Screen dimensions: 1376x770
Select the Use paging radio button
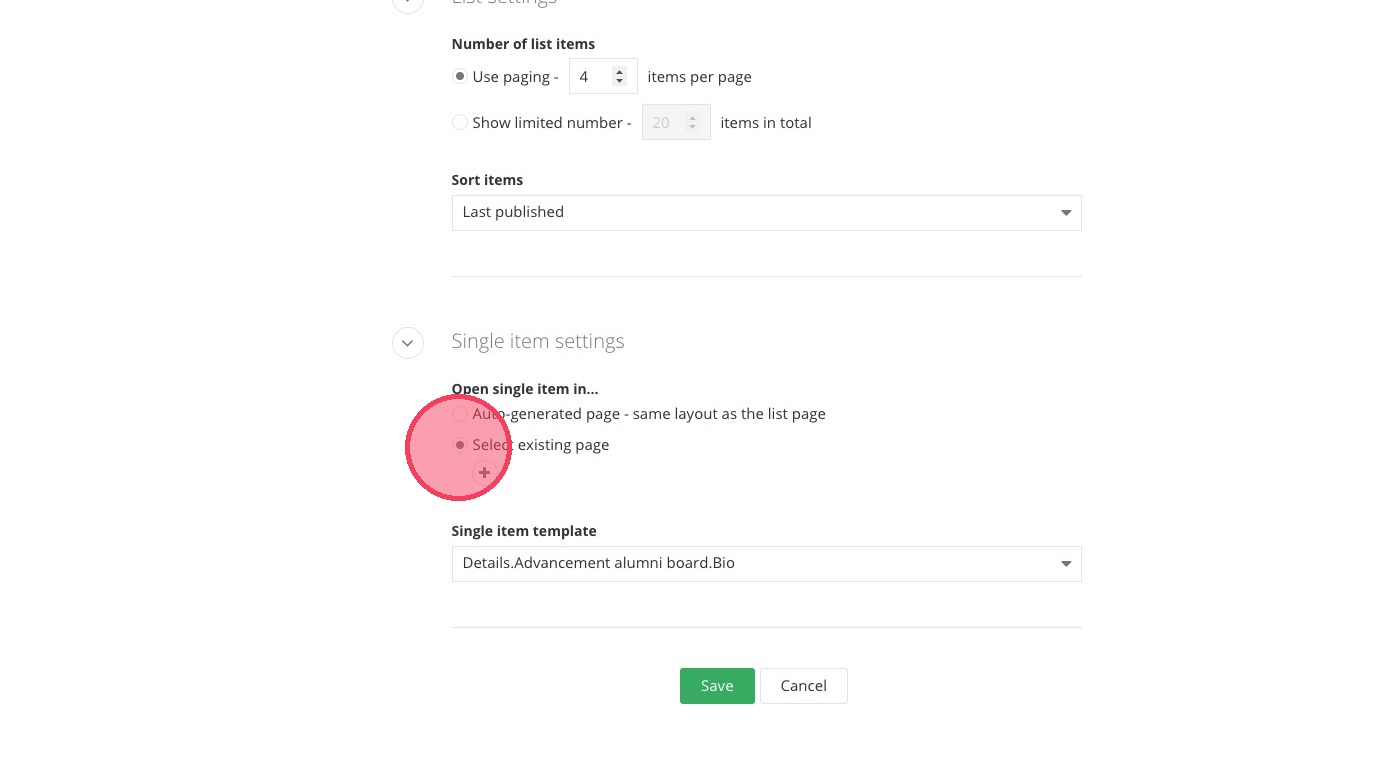(x=460, y=77)
